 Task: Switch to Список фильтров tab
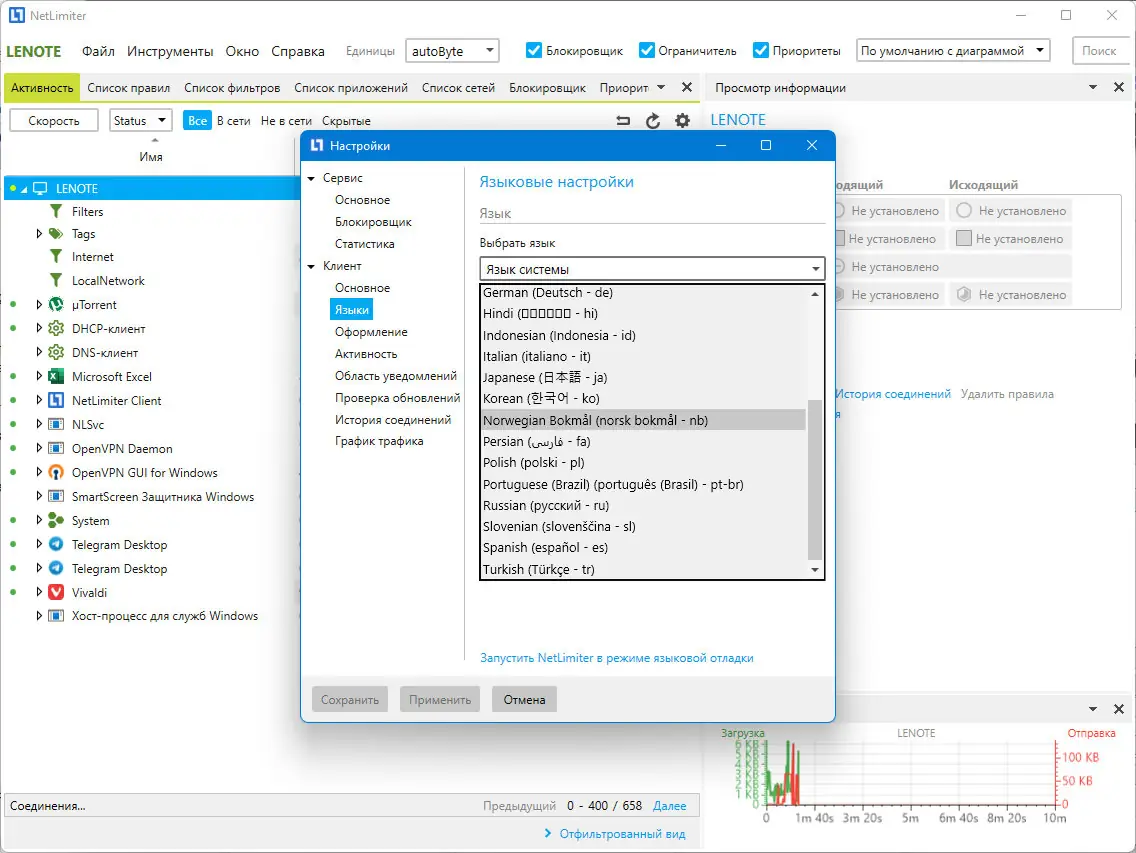click(232, 88)
